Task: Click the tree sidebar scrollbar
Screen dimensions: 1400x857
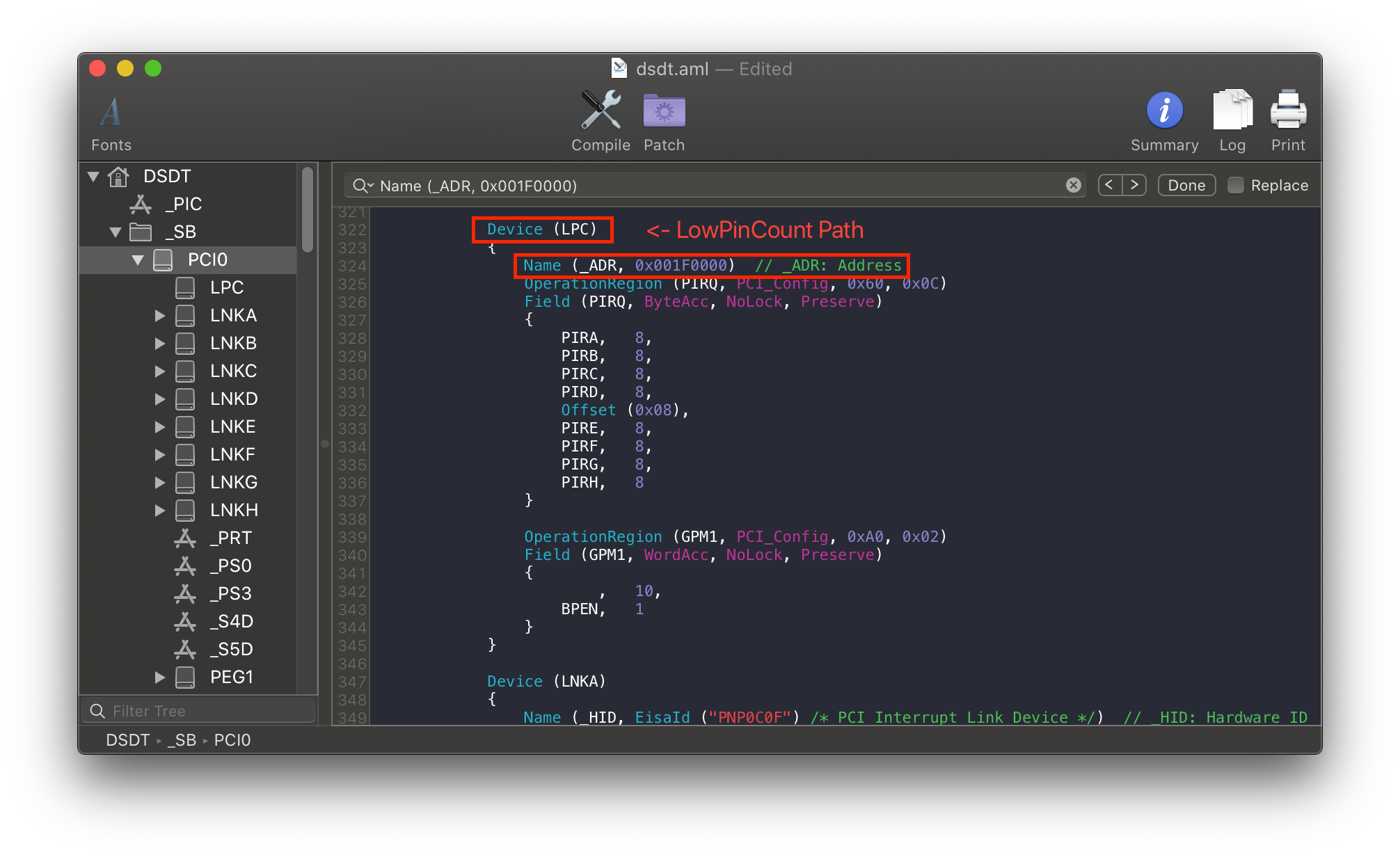Action: point(307,209)
